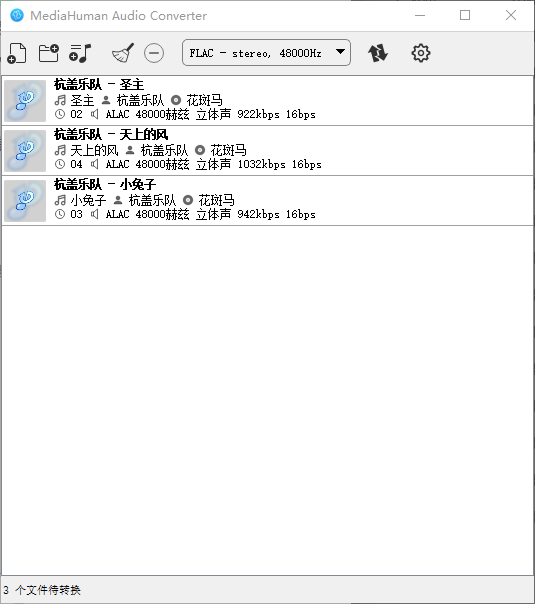Click the album disc icon in 小兔子 row

188,200
